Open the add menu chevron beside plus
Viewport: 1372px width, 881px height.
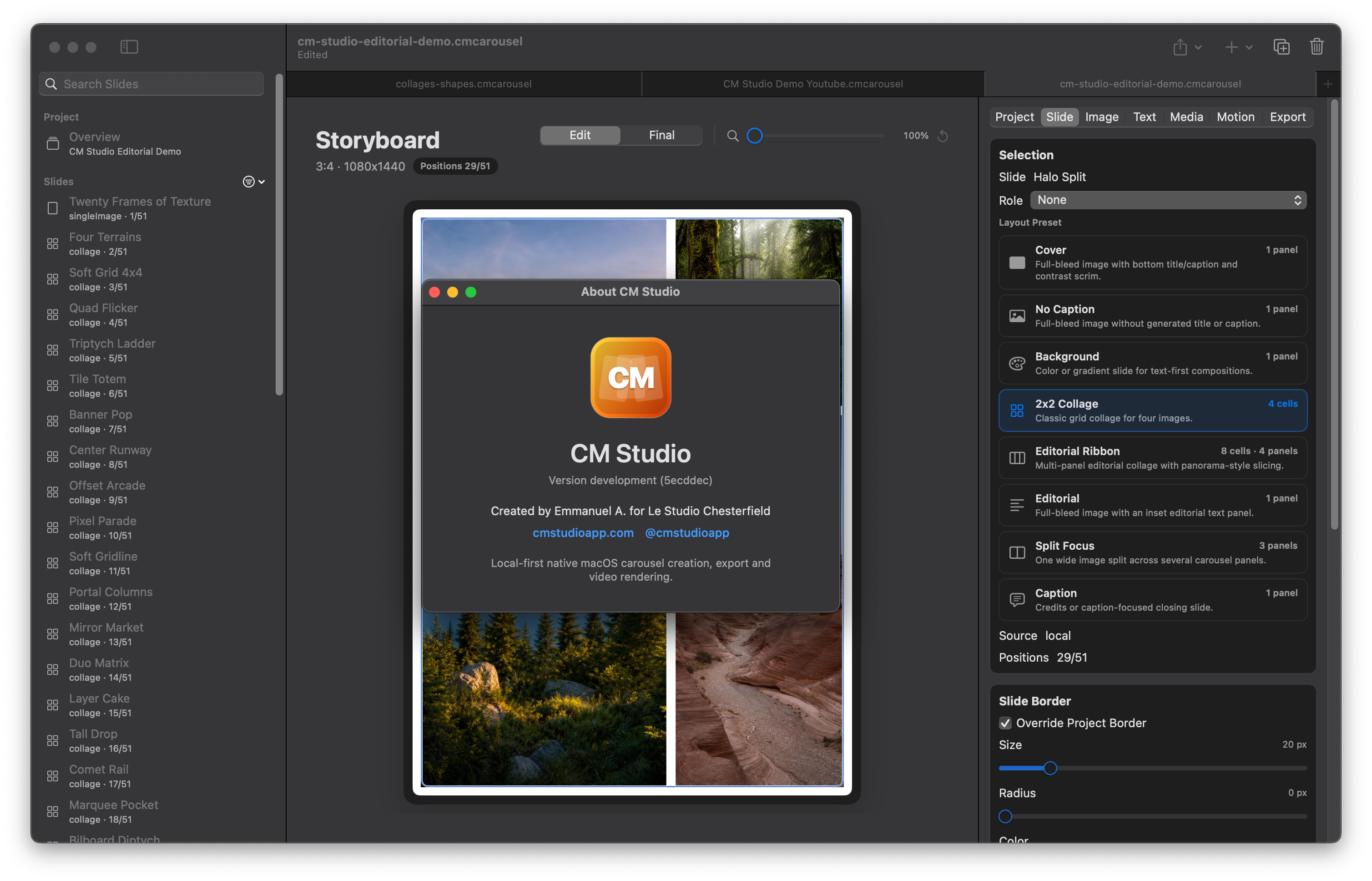point(1249,47)
